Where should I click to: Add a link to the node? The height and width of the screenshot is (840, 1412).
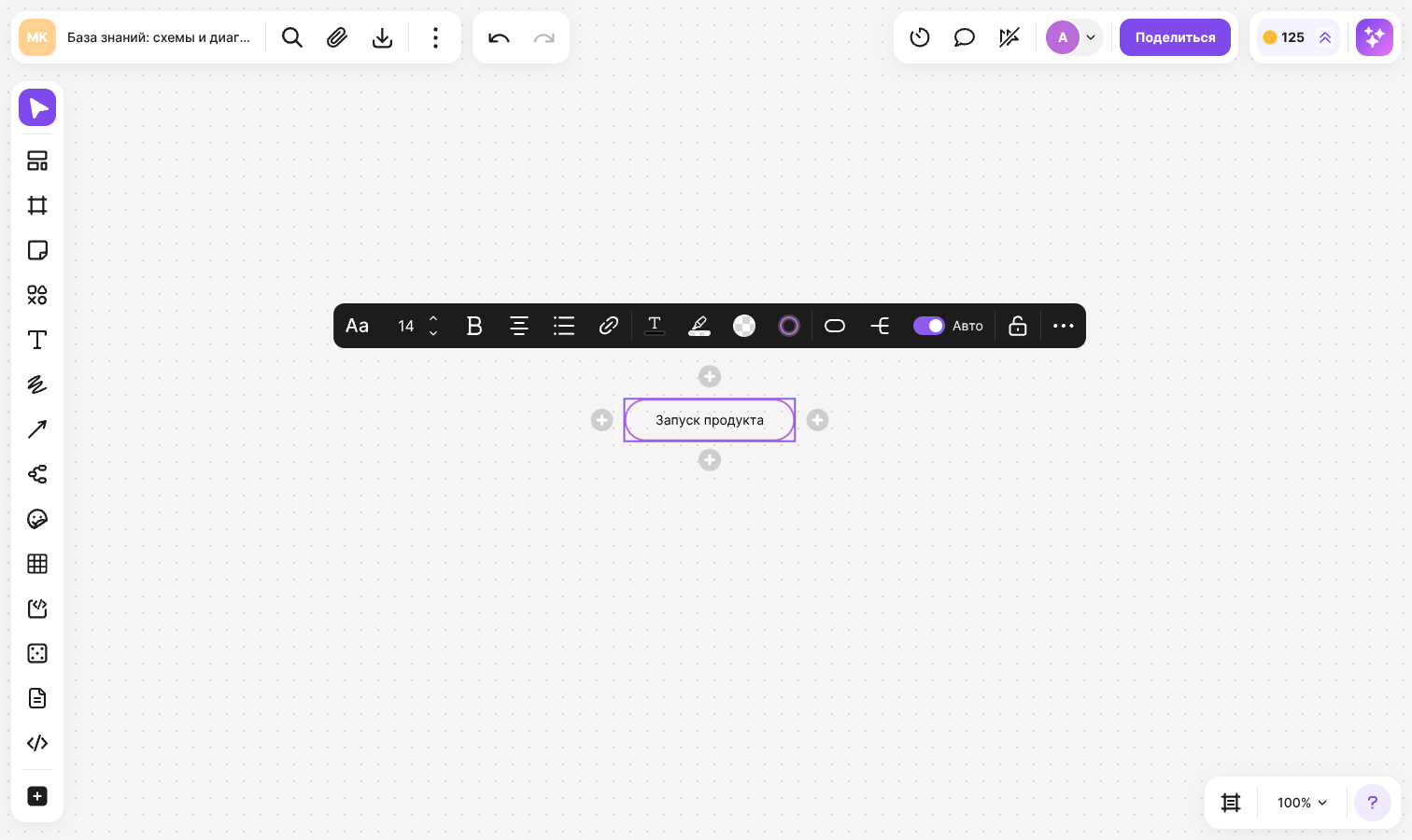point(609,326)
